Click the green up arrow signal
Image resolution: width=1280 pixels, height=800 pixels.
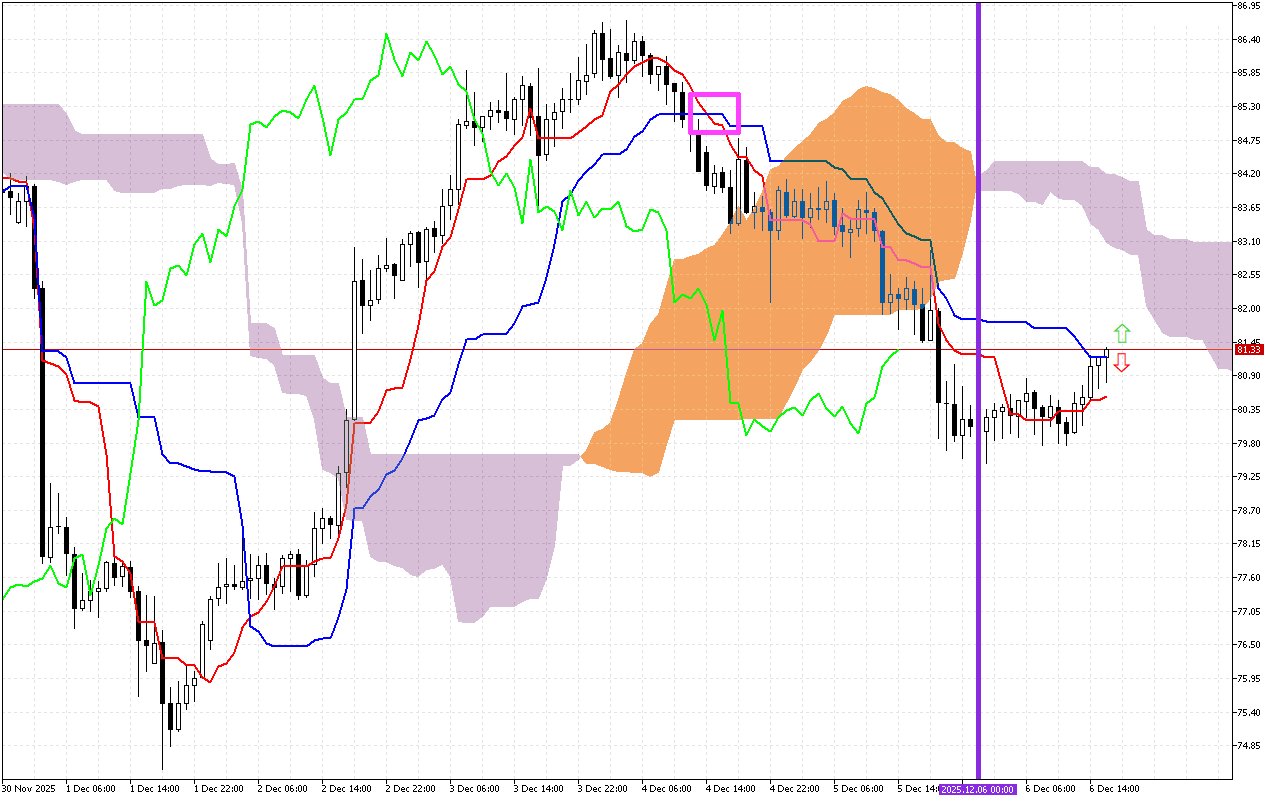coord(1122,333)
